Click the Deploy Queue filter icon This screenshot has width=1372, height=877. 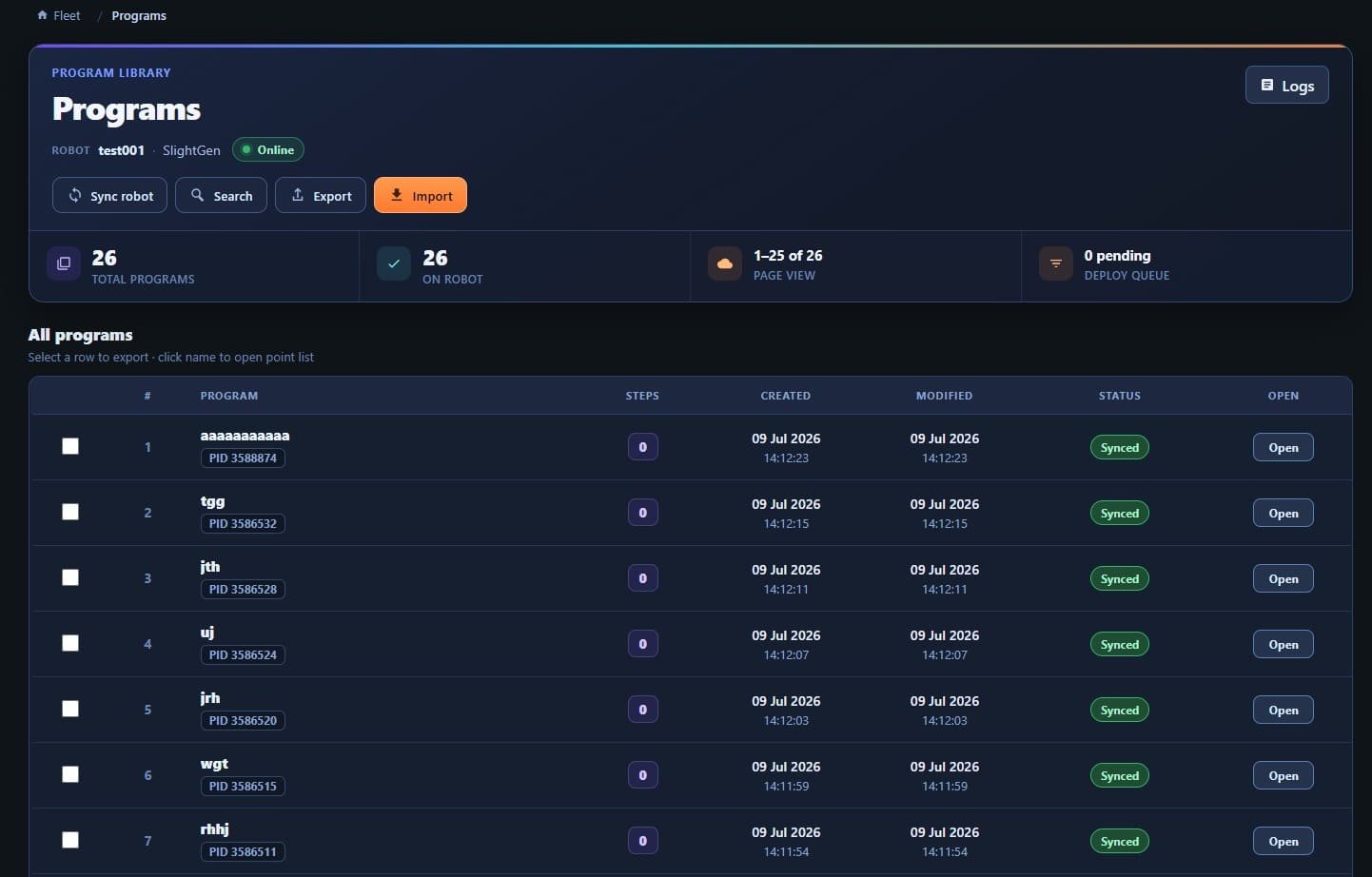click(x=1056, y=263)
